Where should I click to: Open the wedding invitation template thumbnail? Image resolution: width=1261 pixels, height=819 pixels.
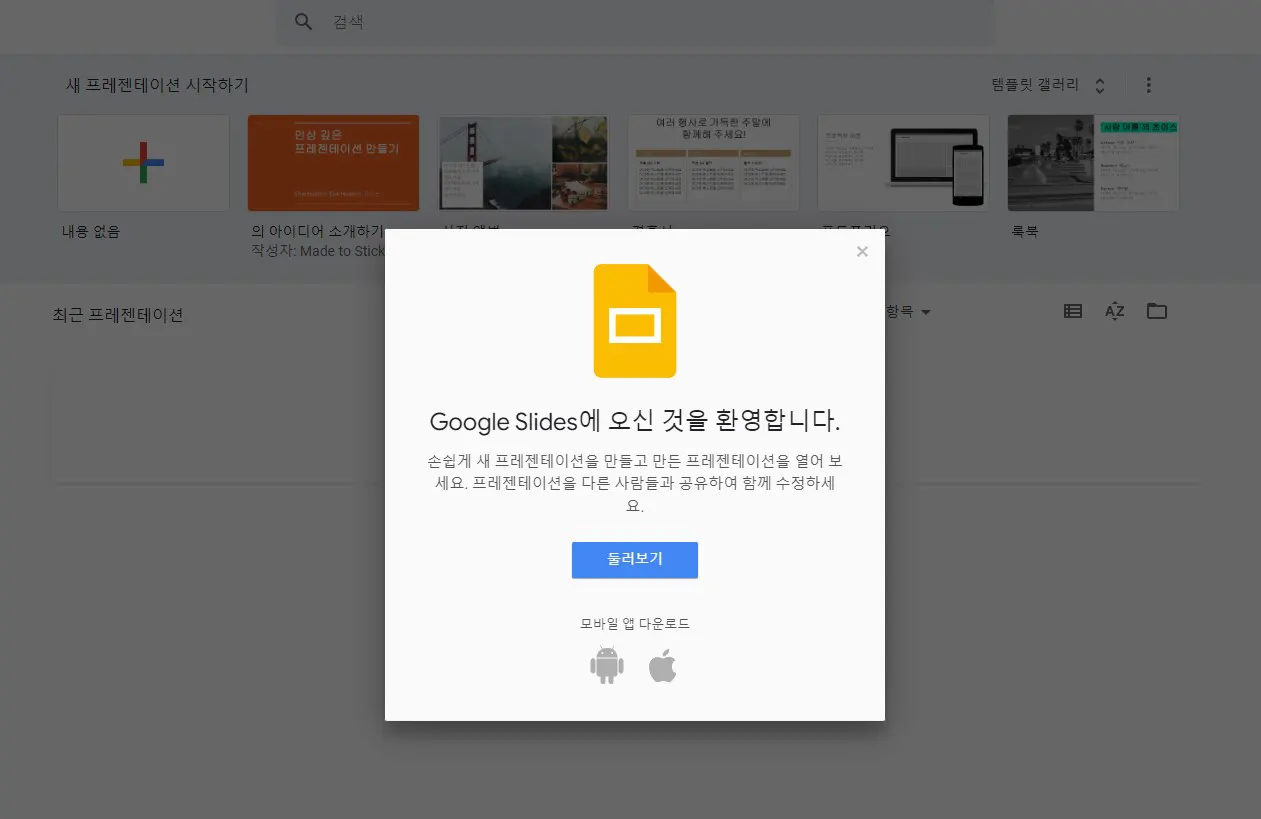(713, 162)
